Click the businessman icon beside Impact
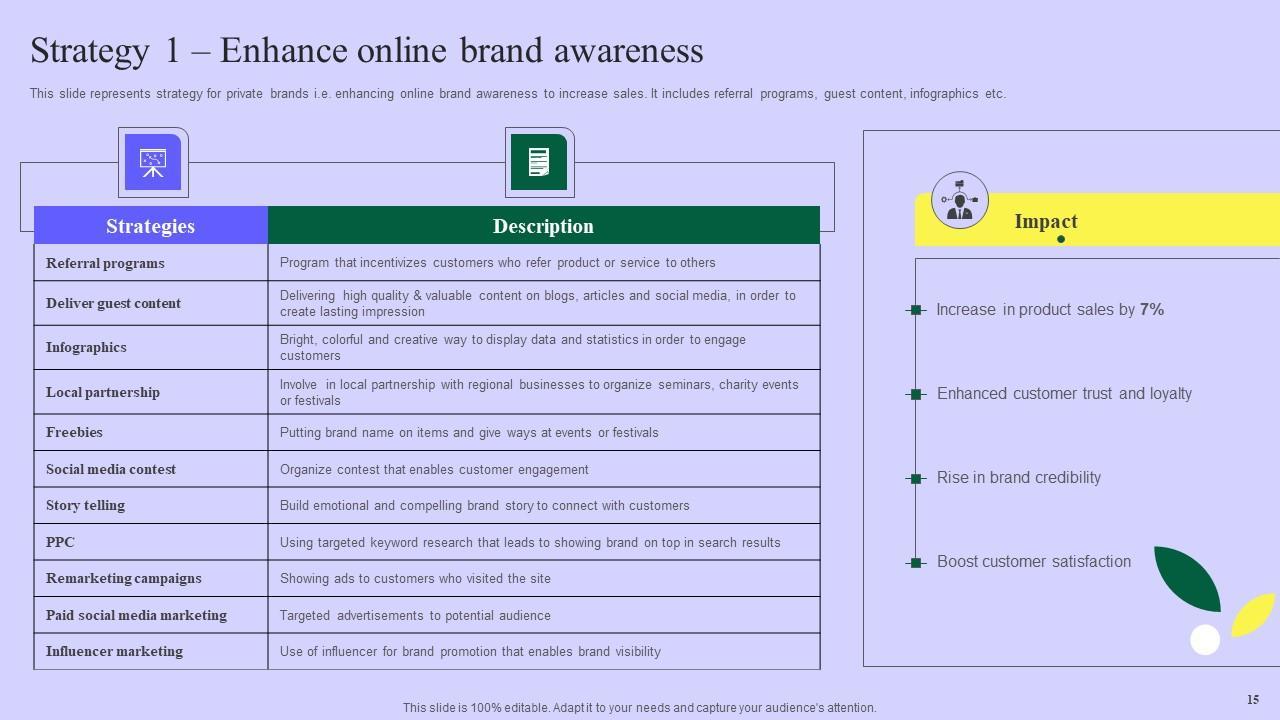 click(959, 200)
